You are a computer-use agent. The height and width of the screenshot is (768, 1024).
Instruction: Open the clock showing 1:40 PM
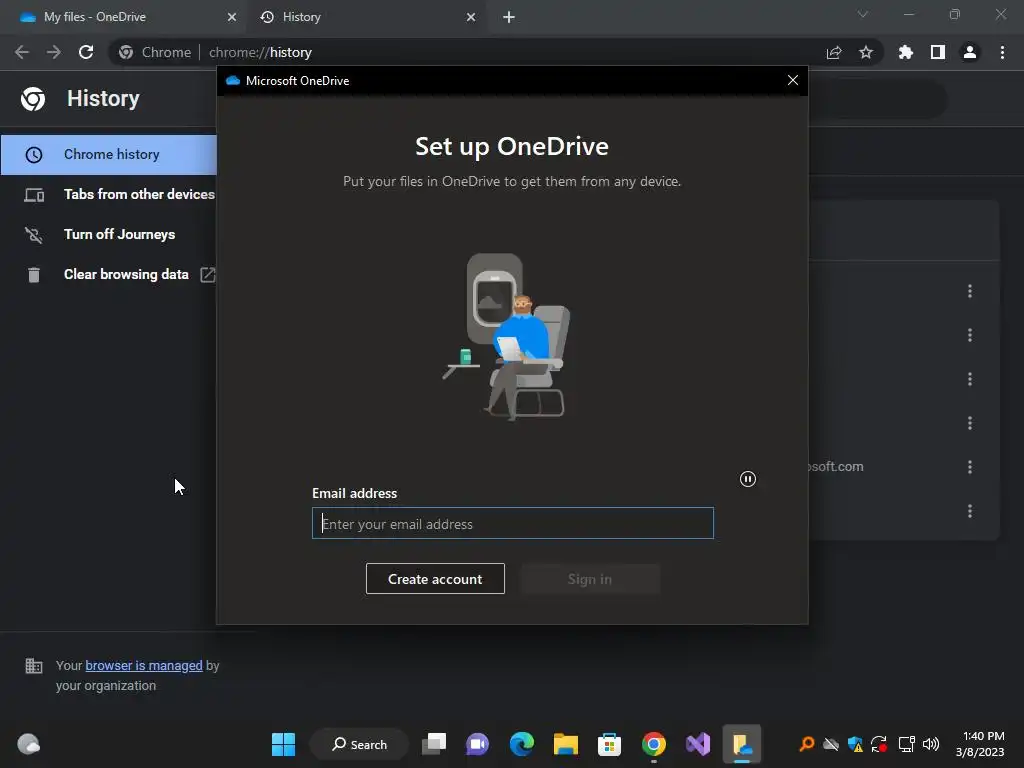click(980, 744)
